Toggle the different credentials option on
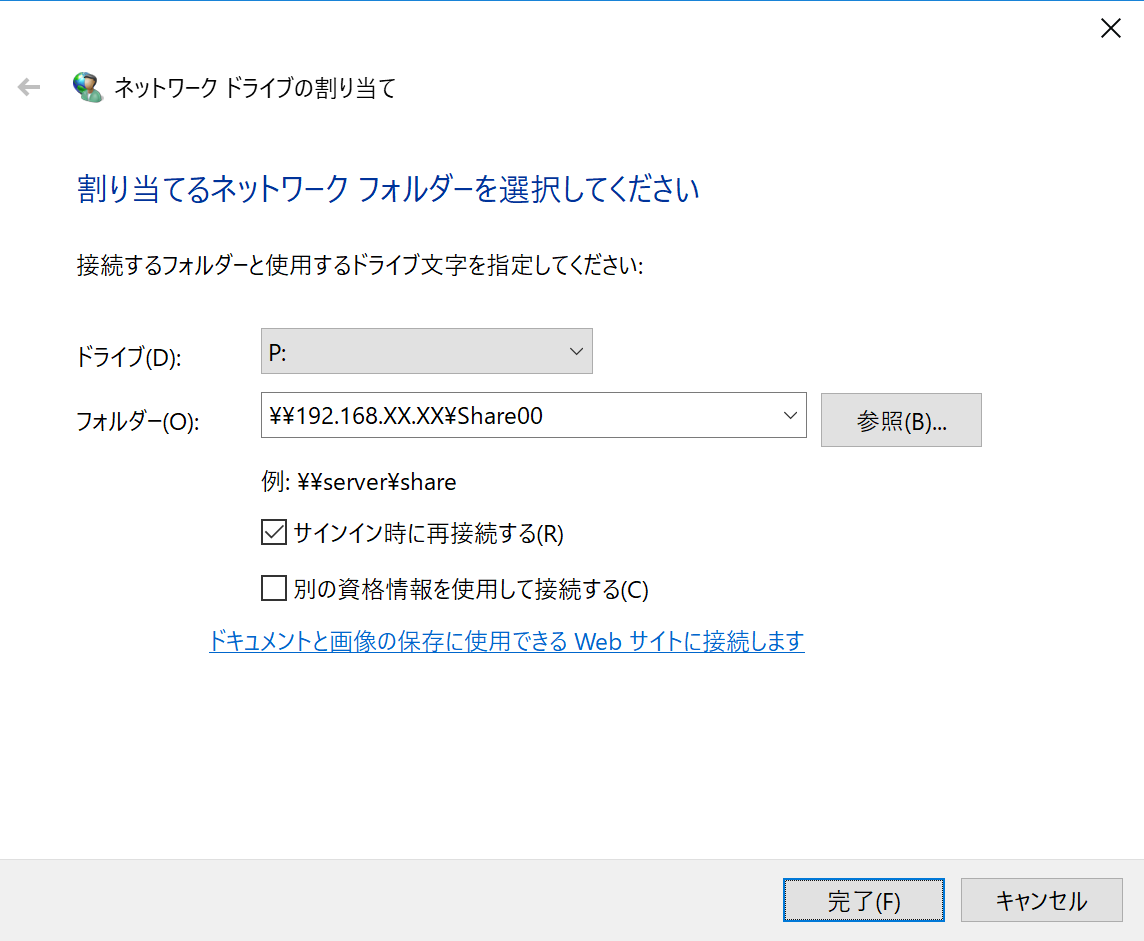This screenshot has width=1144, height=941. pos(272,588)
